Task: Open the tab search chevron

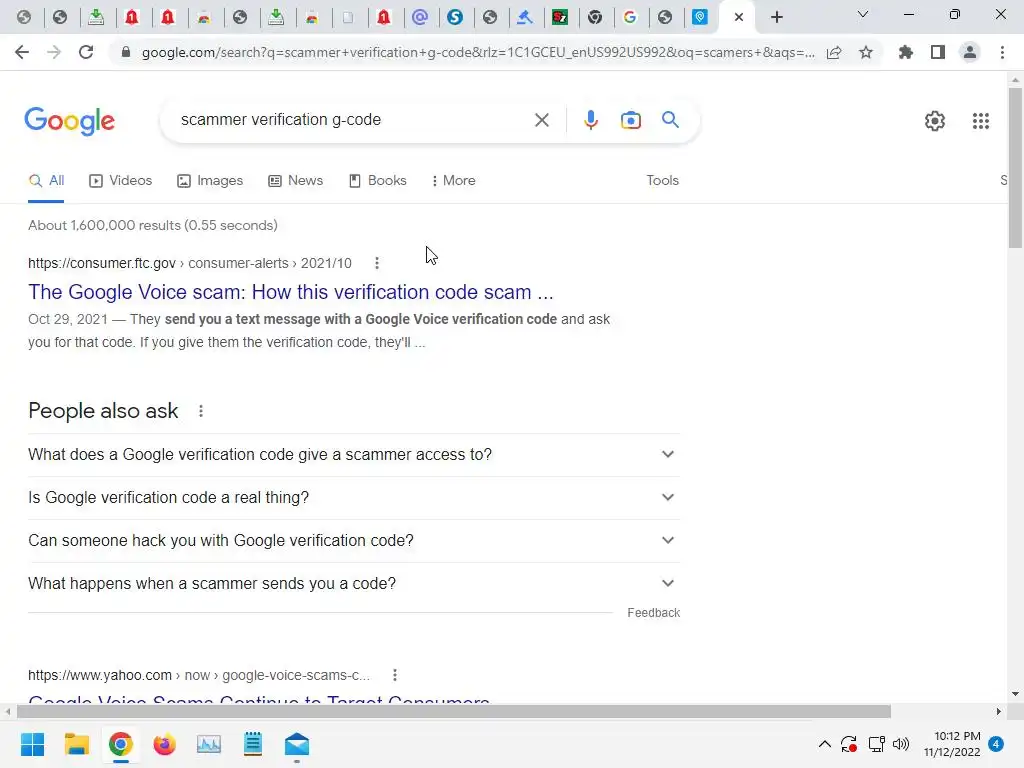Action: point(863,14)
